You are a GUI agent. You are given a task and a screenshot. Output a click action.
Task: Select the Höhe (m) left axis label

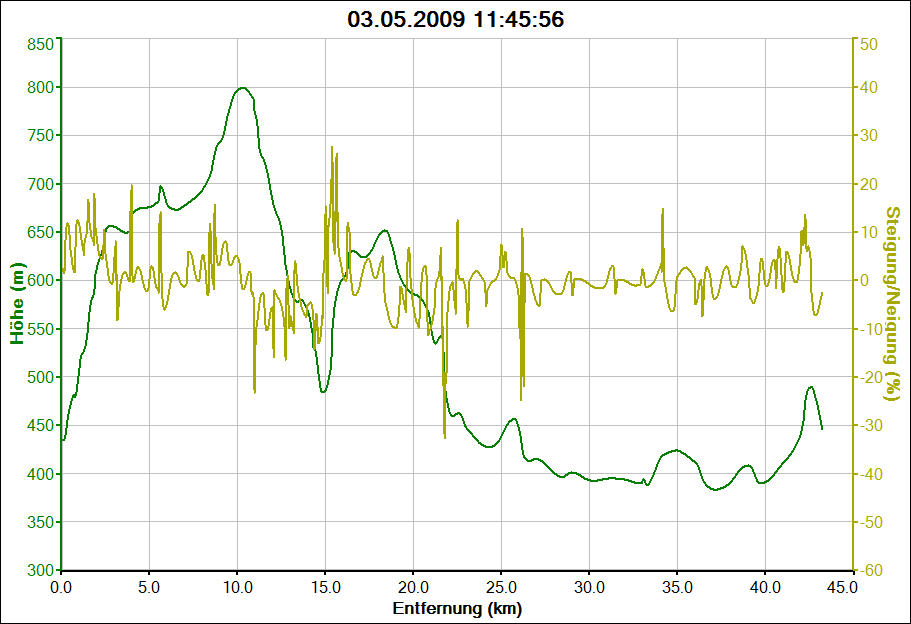[17, 306]
